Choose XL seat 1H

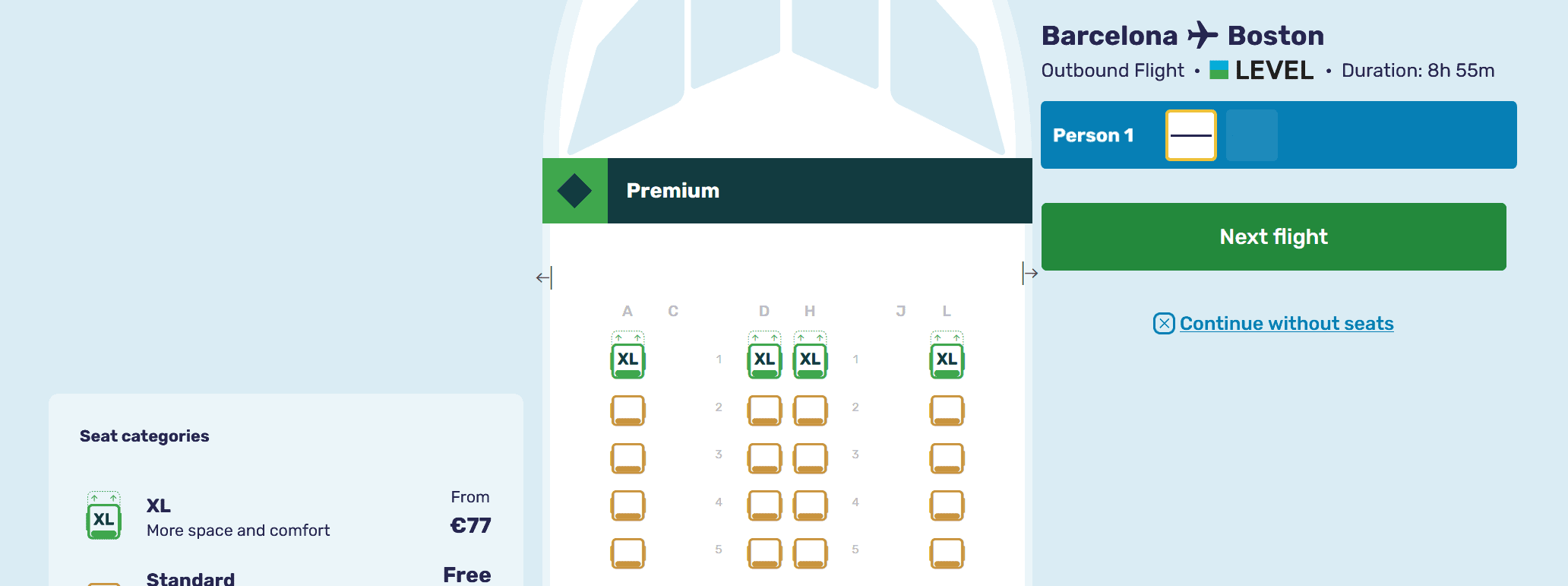tap(810, 360)
